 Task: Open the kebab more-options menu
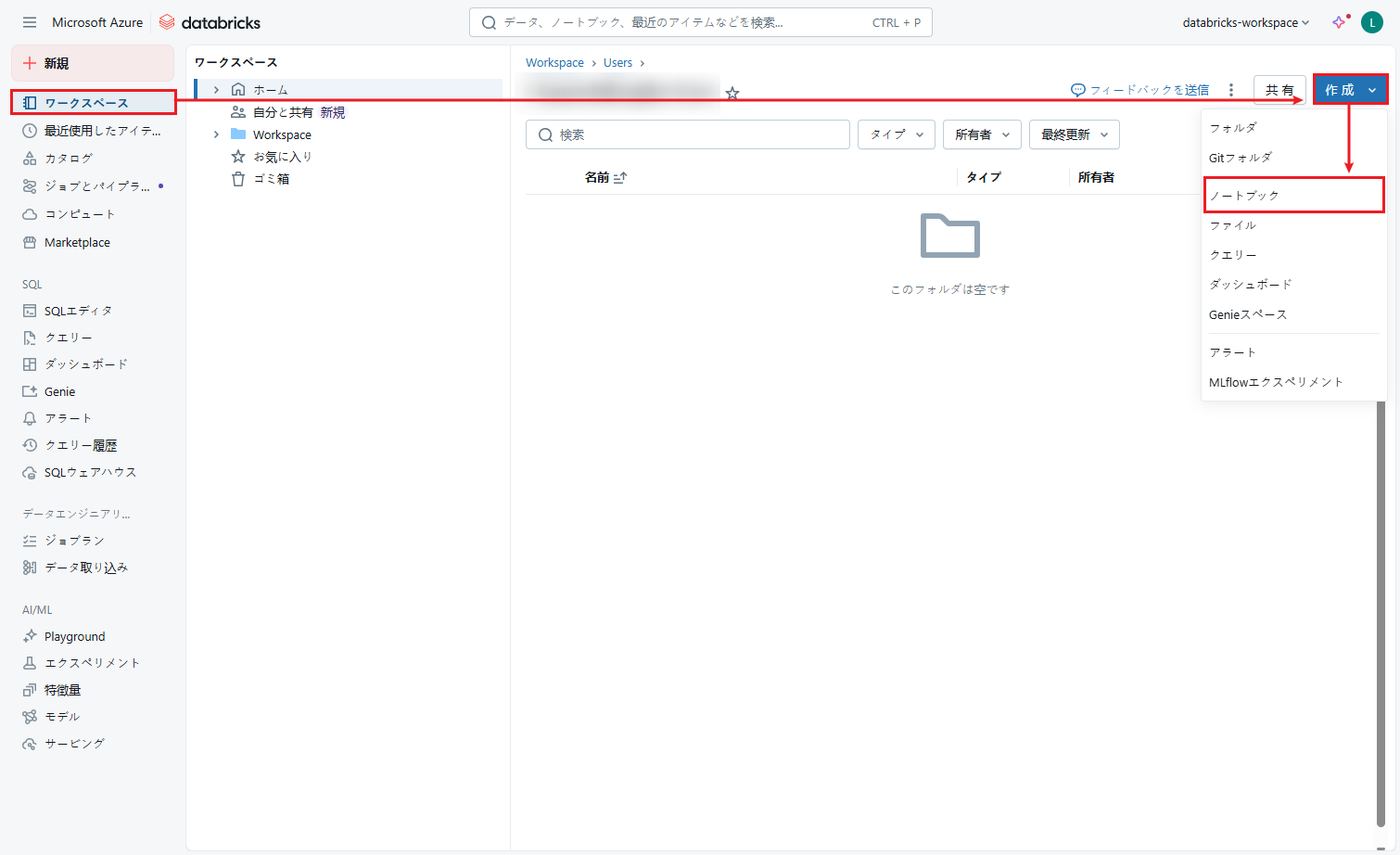click(x=1231, y=90)
